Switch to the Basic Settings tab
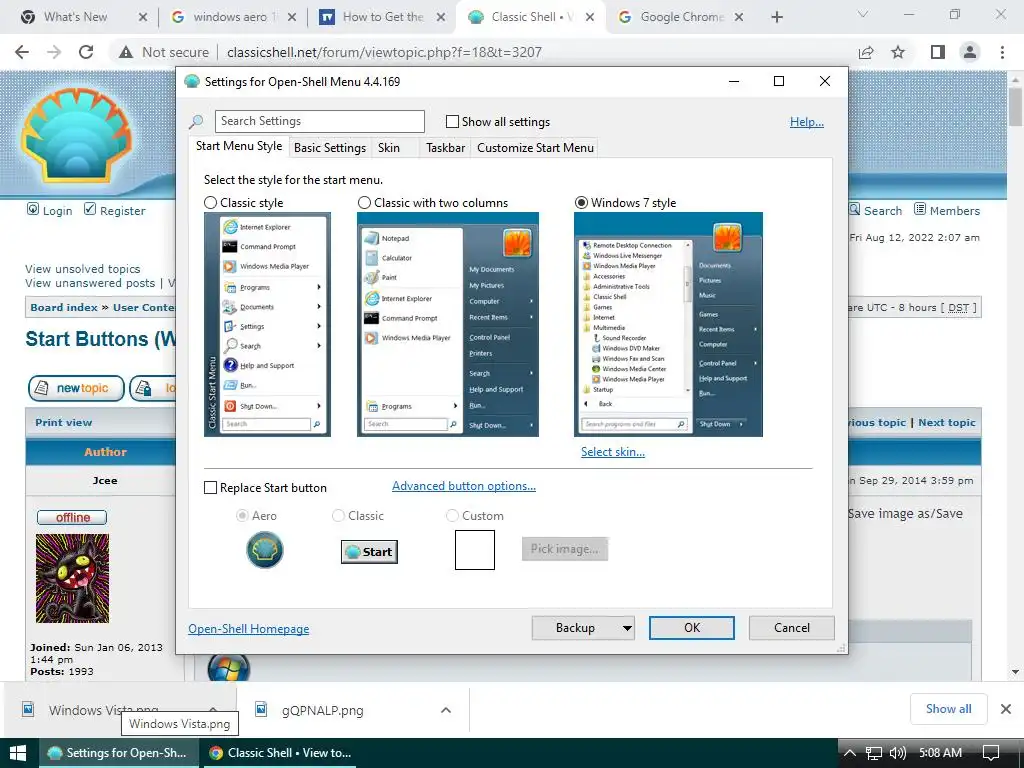1024x768 pixels. pos(330,148)
